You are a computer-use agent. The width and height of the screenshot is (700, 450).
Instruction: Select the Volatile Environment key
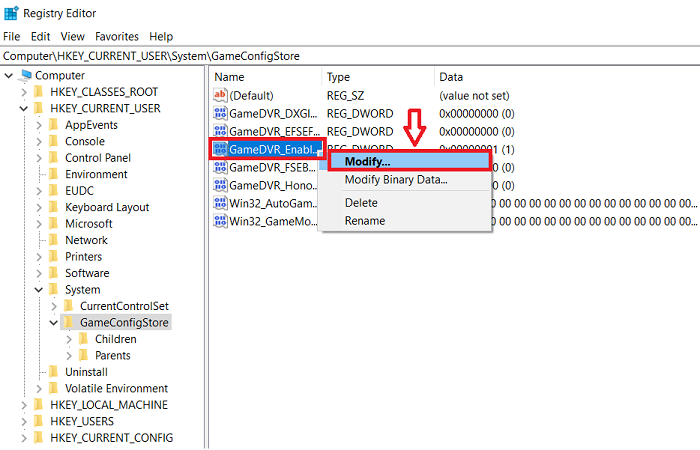coord(117,389)
